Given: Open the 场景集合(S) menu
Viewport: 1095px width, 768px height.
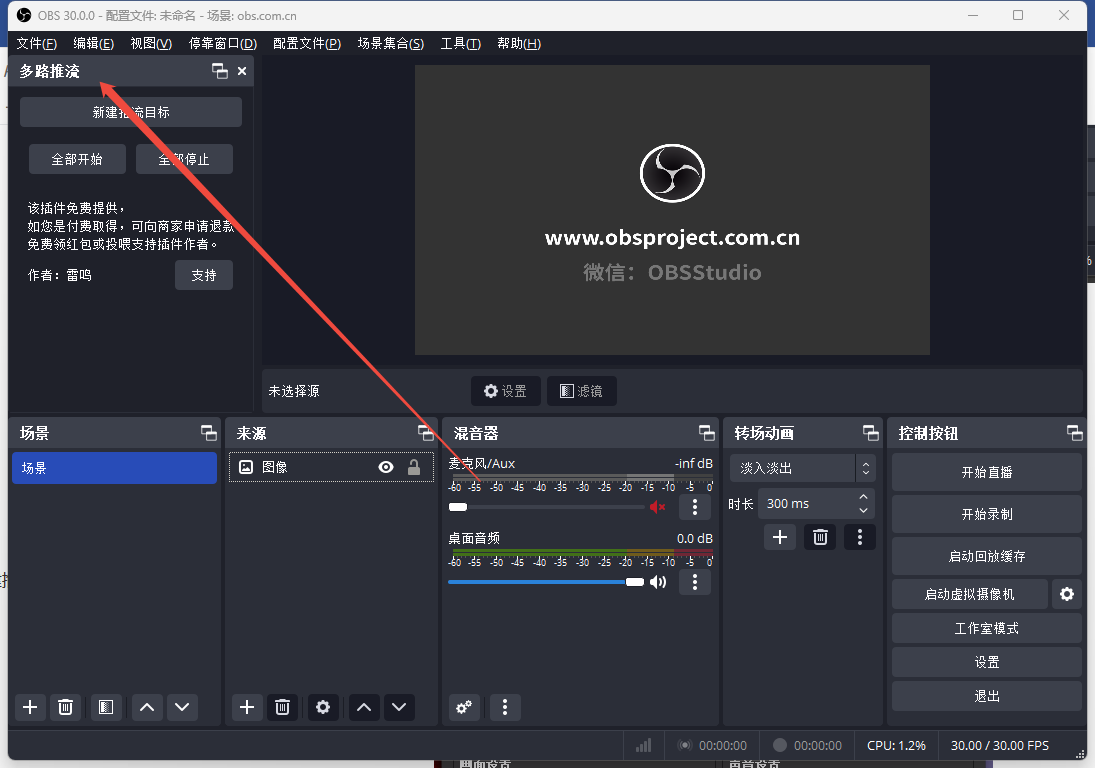Looking at the screenshot, I should pyautogui.click(x=390, y=44).
